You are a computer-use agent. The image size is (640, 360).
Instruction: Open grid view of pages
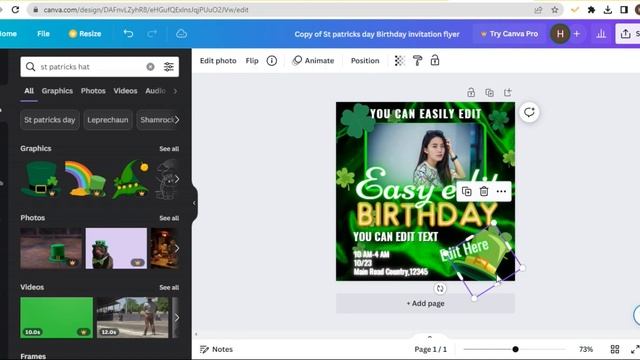tap(615, 349)
